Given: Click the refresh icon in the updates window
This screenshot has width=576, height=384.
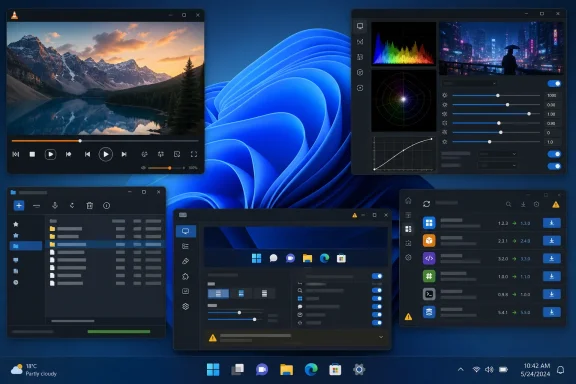Looking at the screenshot, I should [426, 204].
